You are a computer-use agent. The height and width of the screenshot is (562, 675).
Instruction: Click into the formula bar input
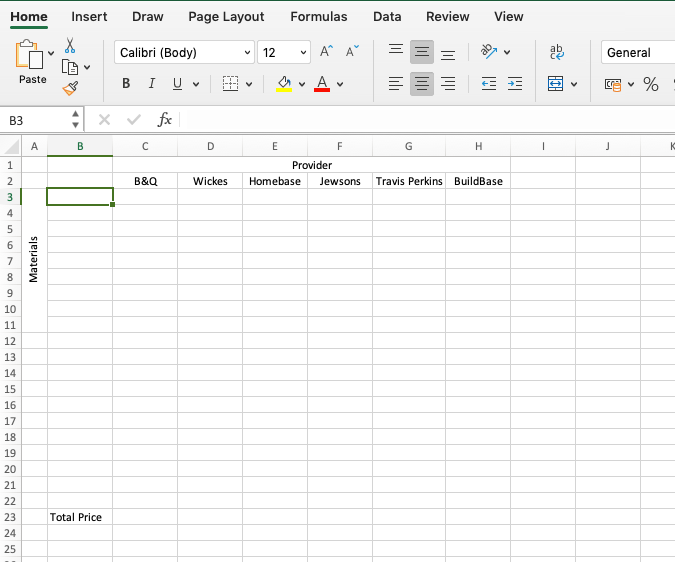426,120
